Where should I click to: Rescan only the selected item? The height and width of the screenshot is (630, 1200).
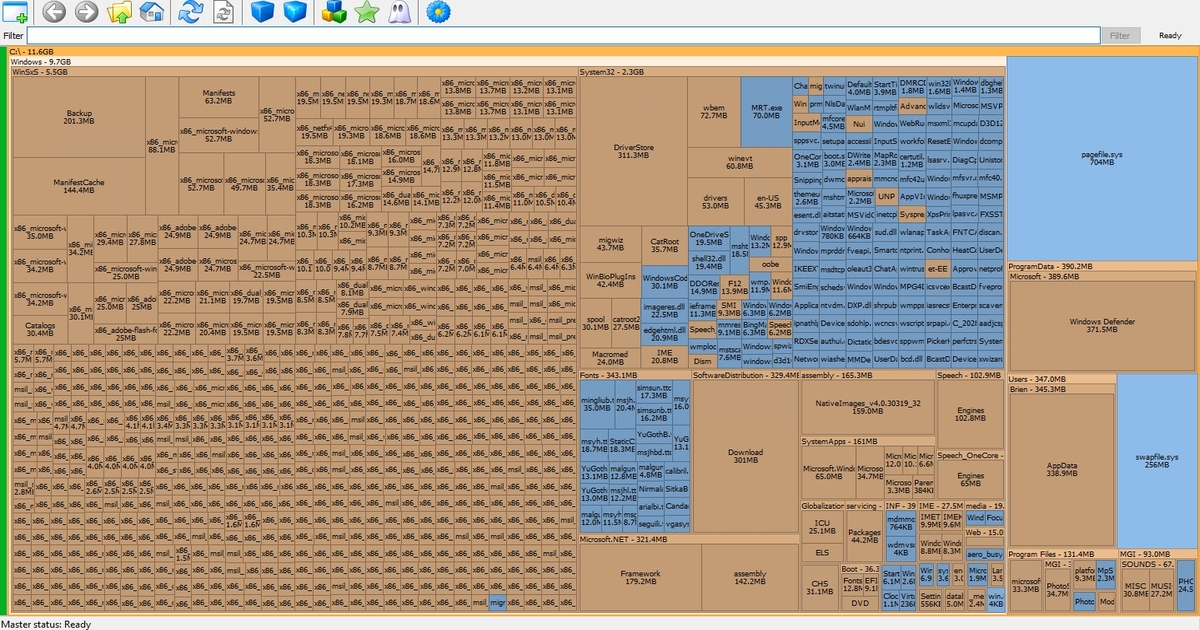click(x=222, y=13)
